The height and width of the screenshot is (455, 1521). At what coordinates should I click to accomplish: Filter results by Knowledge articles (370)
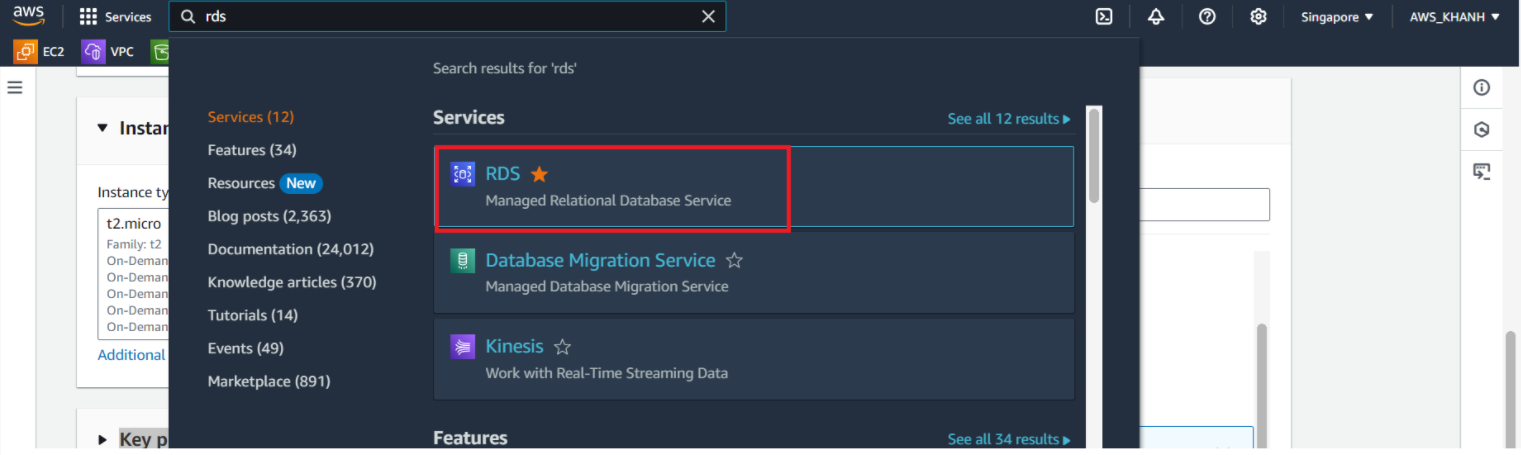pyautogui.click(x=292, y=282)
